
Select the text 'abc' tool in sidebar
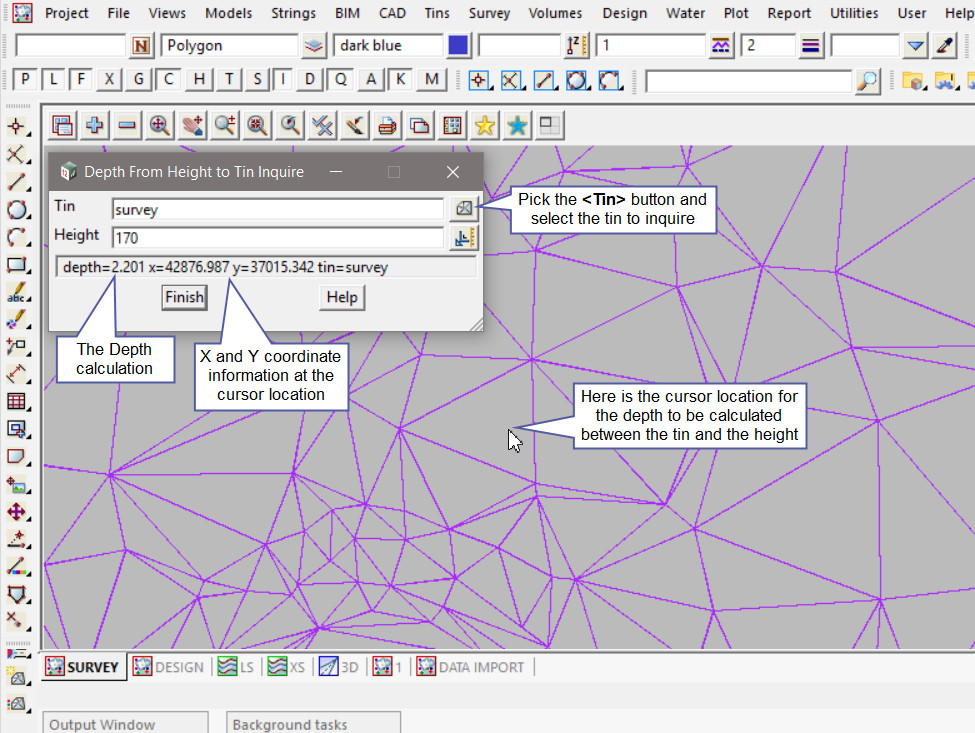pos(16,293)
